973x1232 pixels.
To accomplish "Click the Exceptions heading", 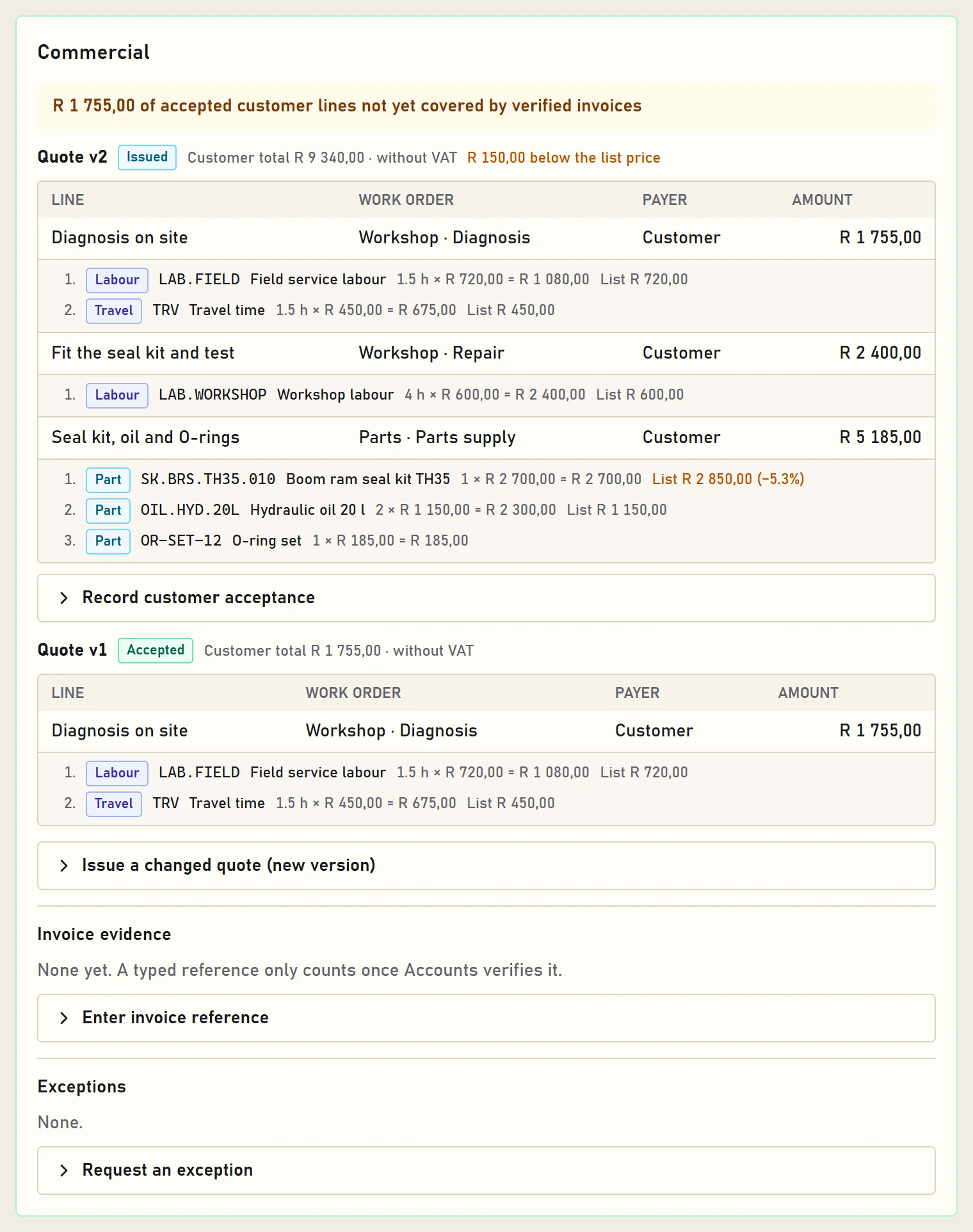I will click(82, 1087).
